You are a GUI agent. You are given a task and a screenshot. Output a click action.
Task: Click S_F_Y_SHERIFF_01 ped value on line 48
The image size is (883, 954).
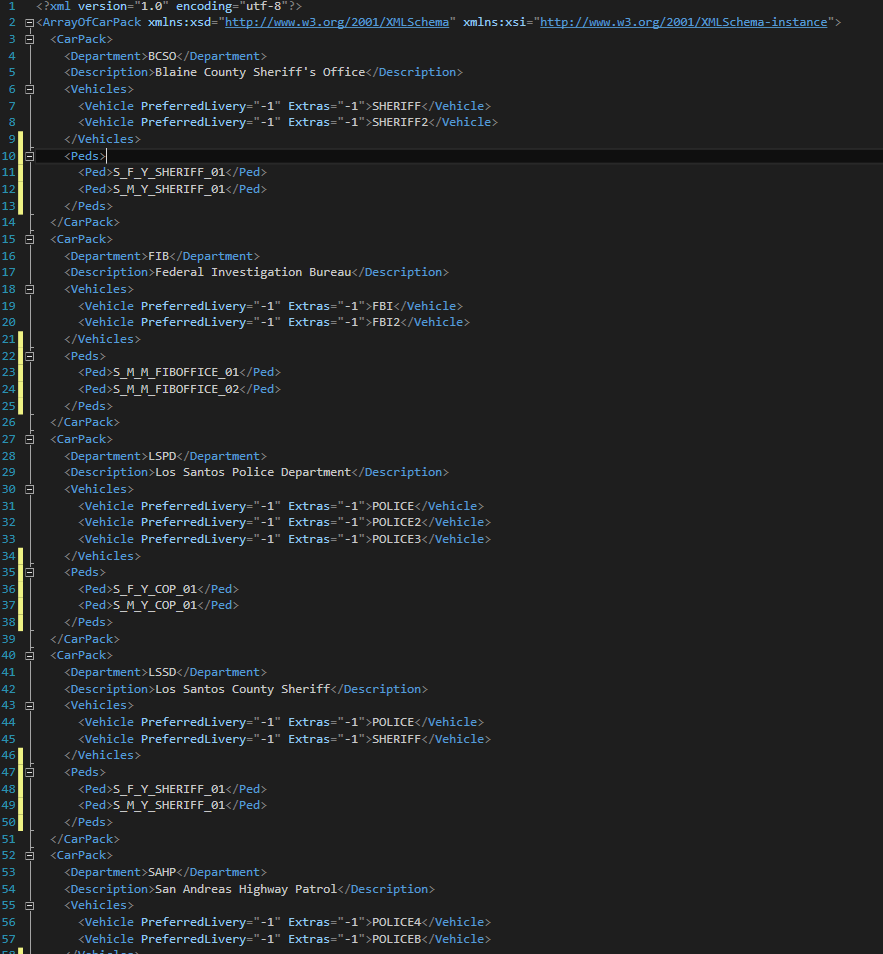pyautogui.click(x=169, y=789)
